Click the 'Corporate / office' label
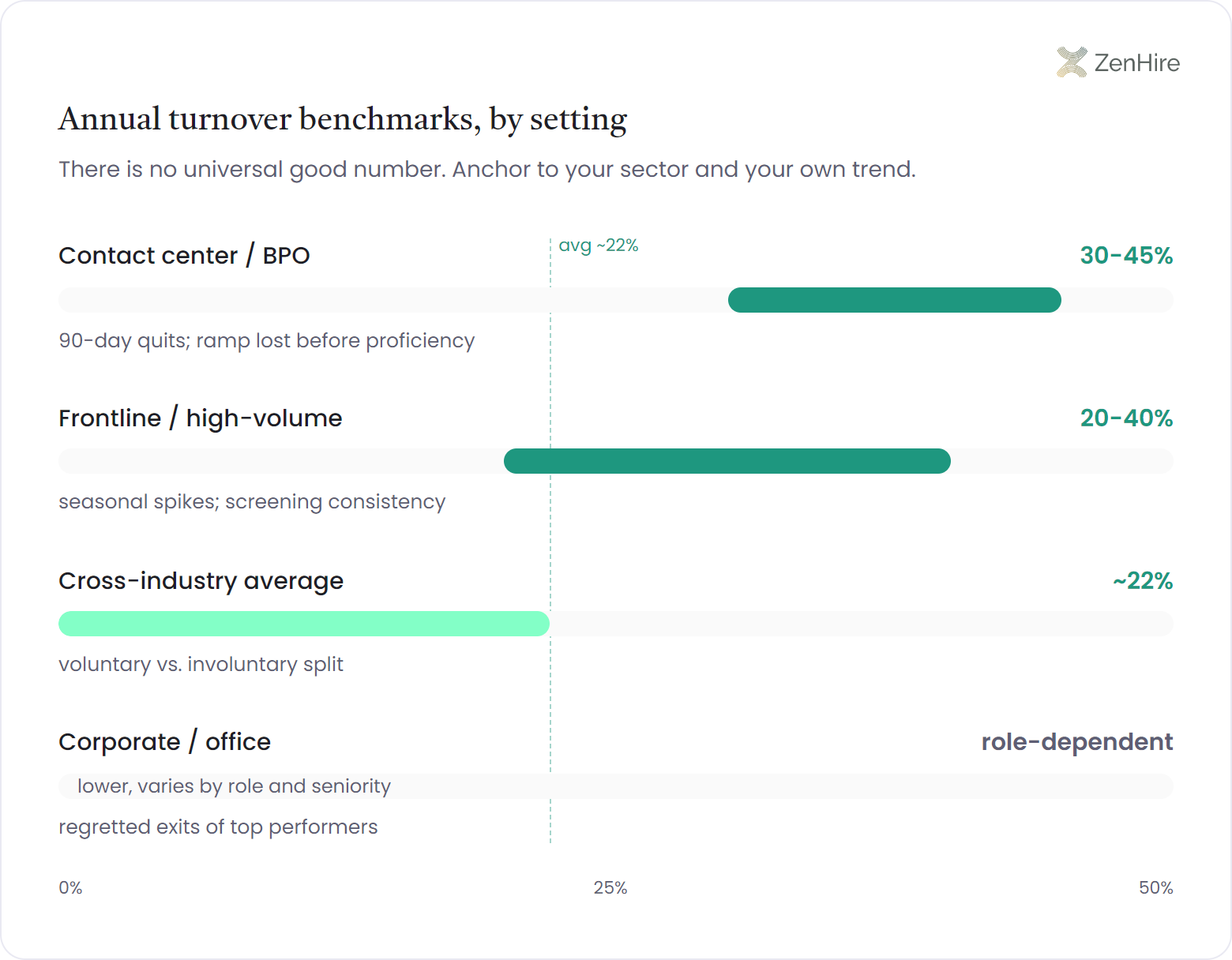 (x=164, y=742)
